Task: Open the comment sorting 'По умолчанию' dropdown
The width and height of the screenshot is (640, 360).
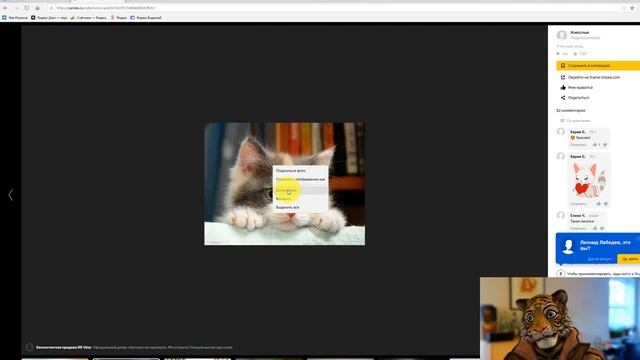Action: [576, 121]
